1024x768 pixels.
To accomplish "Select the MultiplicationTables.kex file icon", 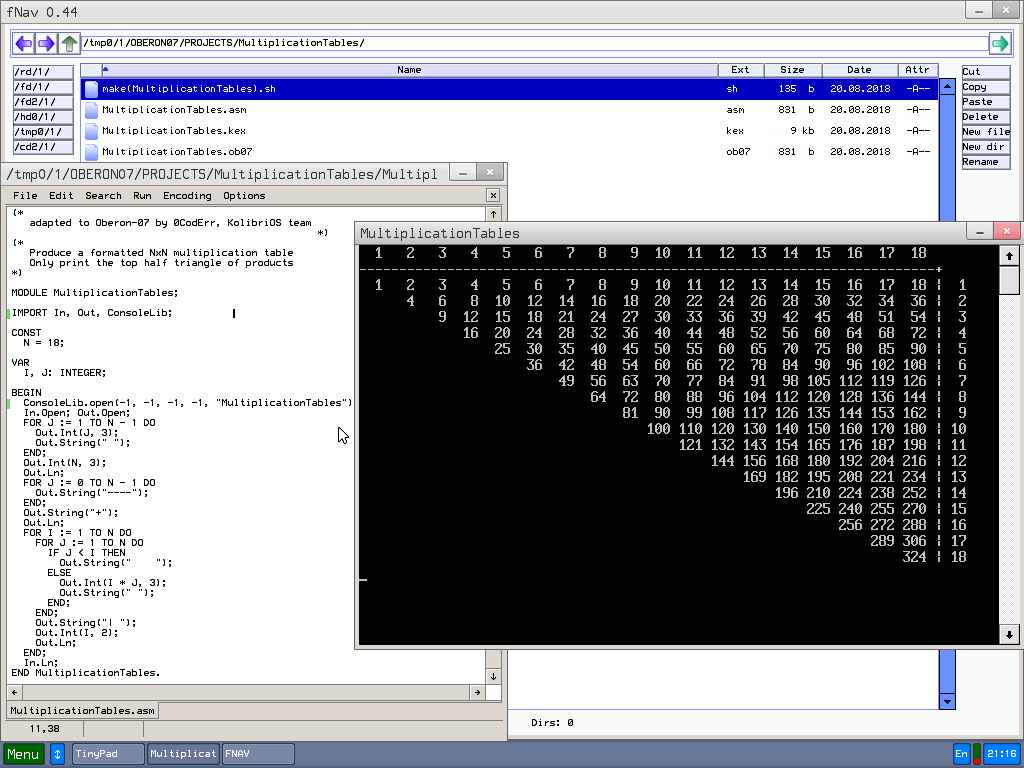I will [x=92, y=131].
